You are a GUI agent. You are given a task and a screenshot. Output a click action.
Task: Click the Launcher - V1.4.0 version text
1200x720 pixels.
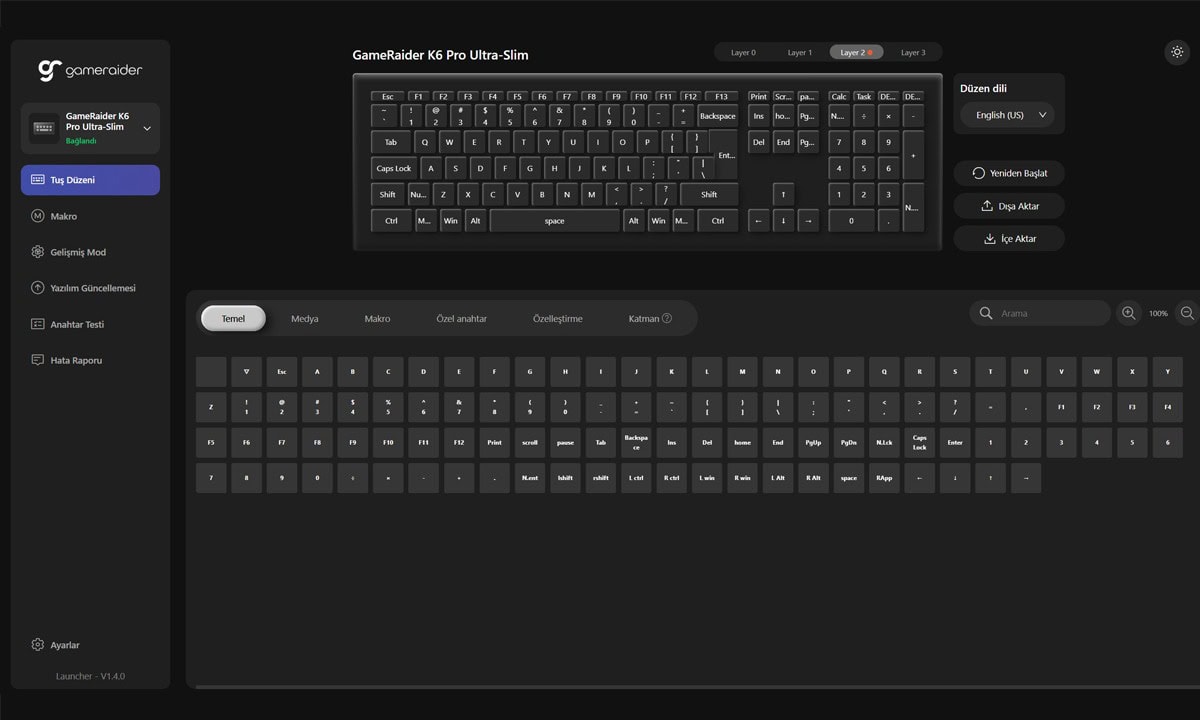coord(90,677)
